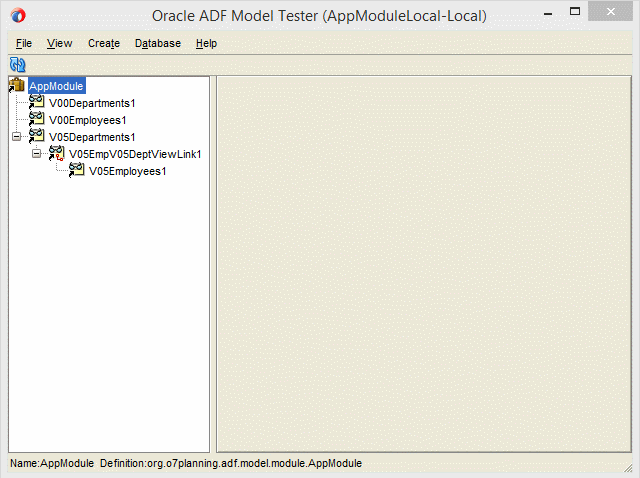Open the View menu

[60, 43]
